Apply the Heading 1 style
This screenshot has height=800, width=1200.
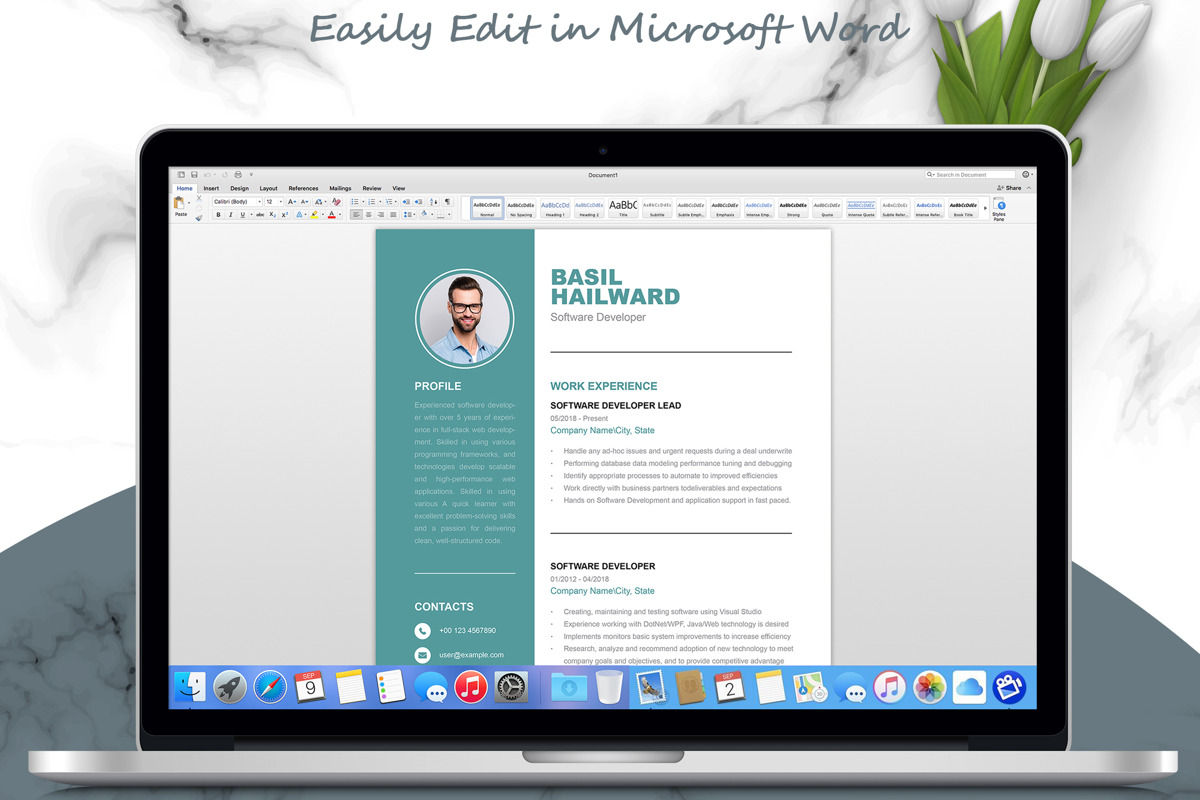555,208
